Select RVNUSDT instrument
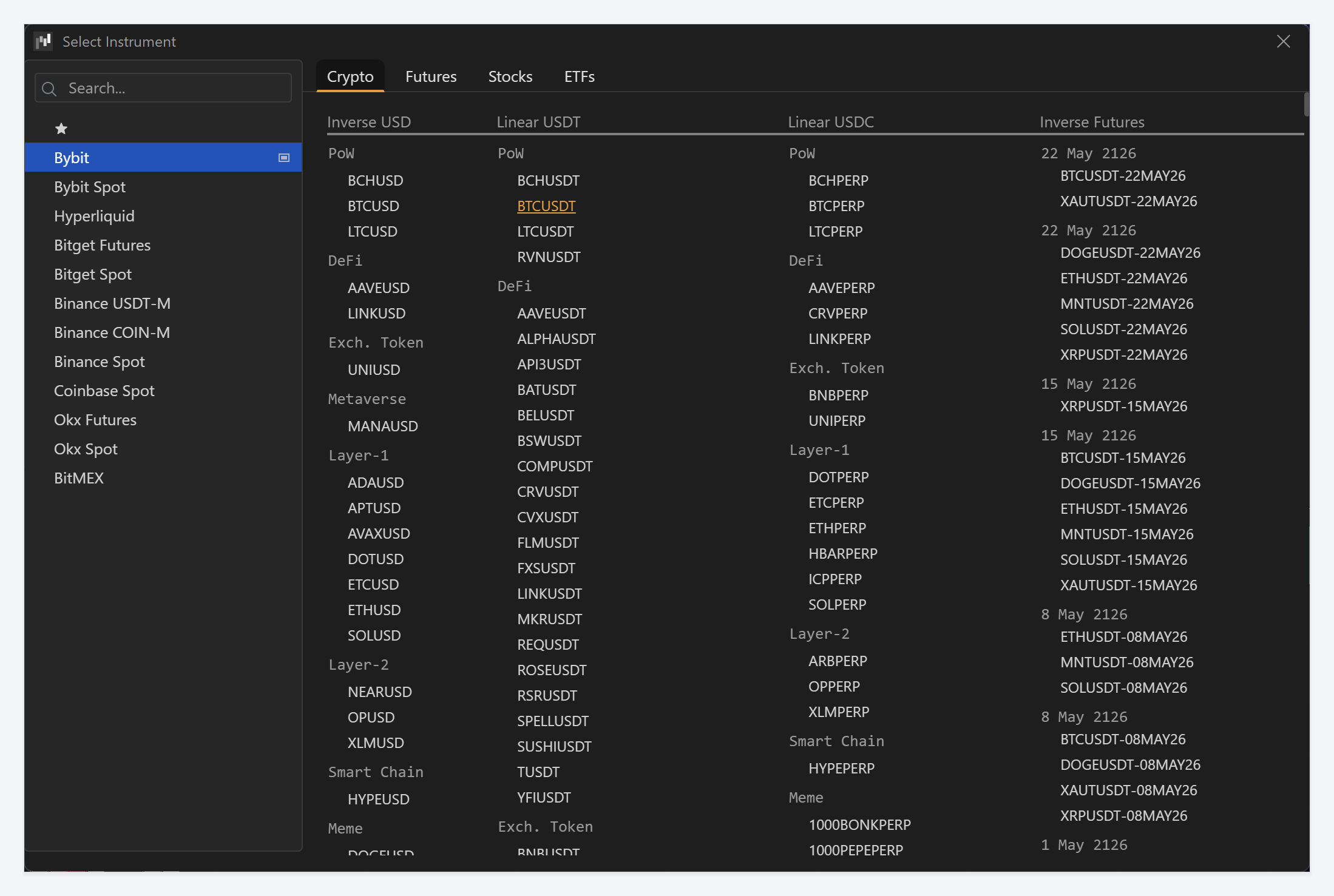The height and width of the screenshot is (896, 1334). point(549,257)
